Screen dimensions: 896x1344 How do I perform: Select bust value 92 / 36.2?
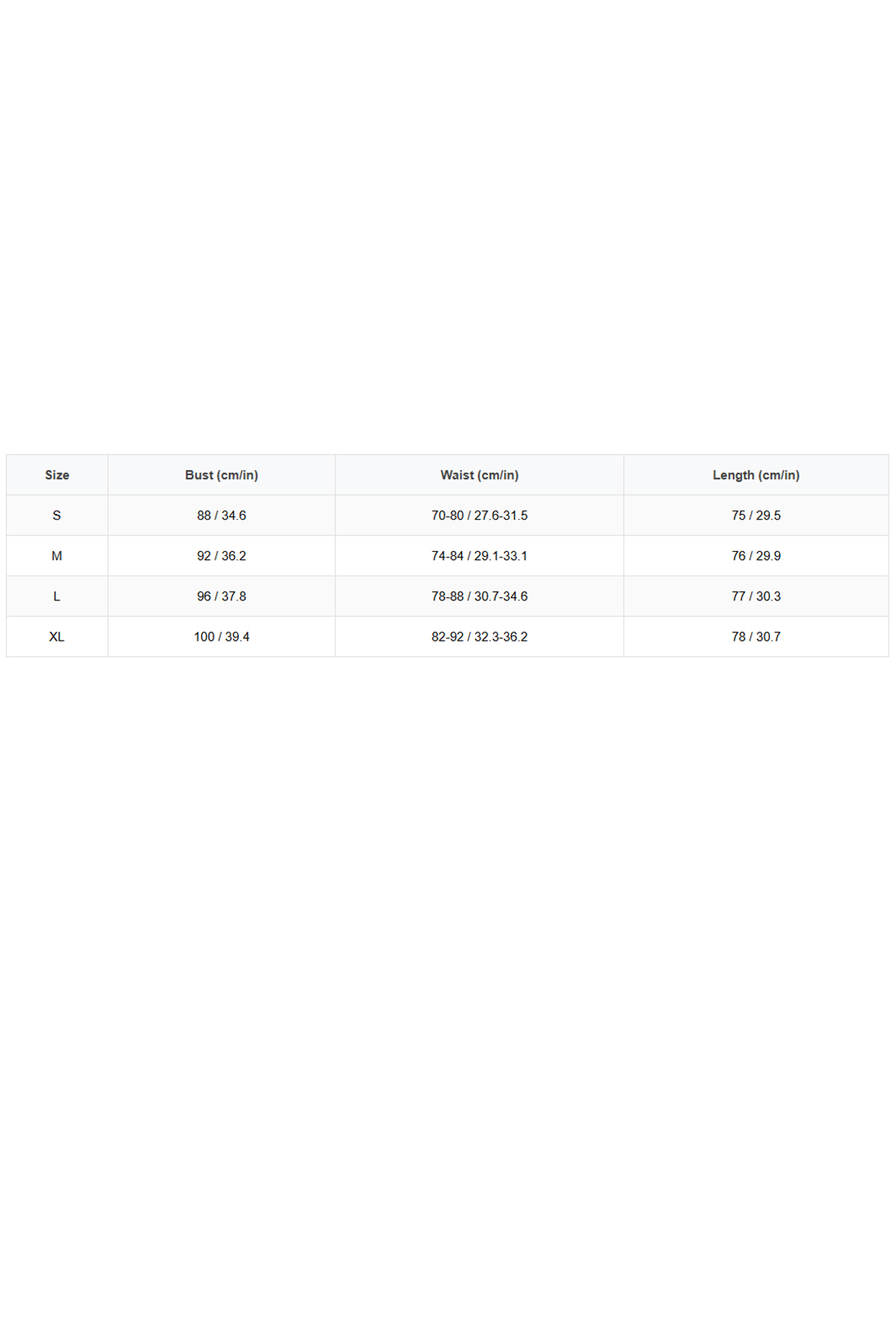pyautogui.click(x=222, y=556)
